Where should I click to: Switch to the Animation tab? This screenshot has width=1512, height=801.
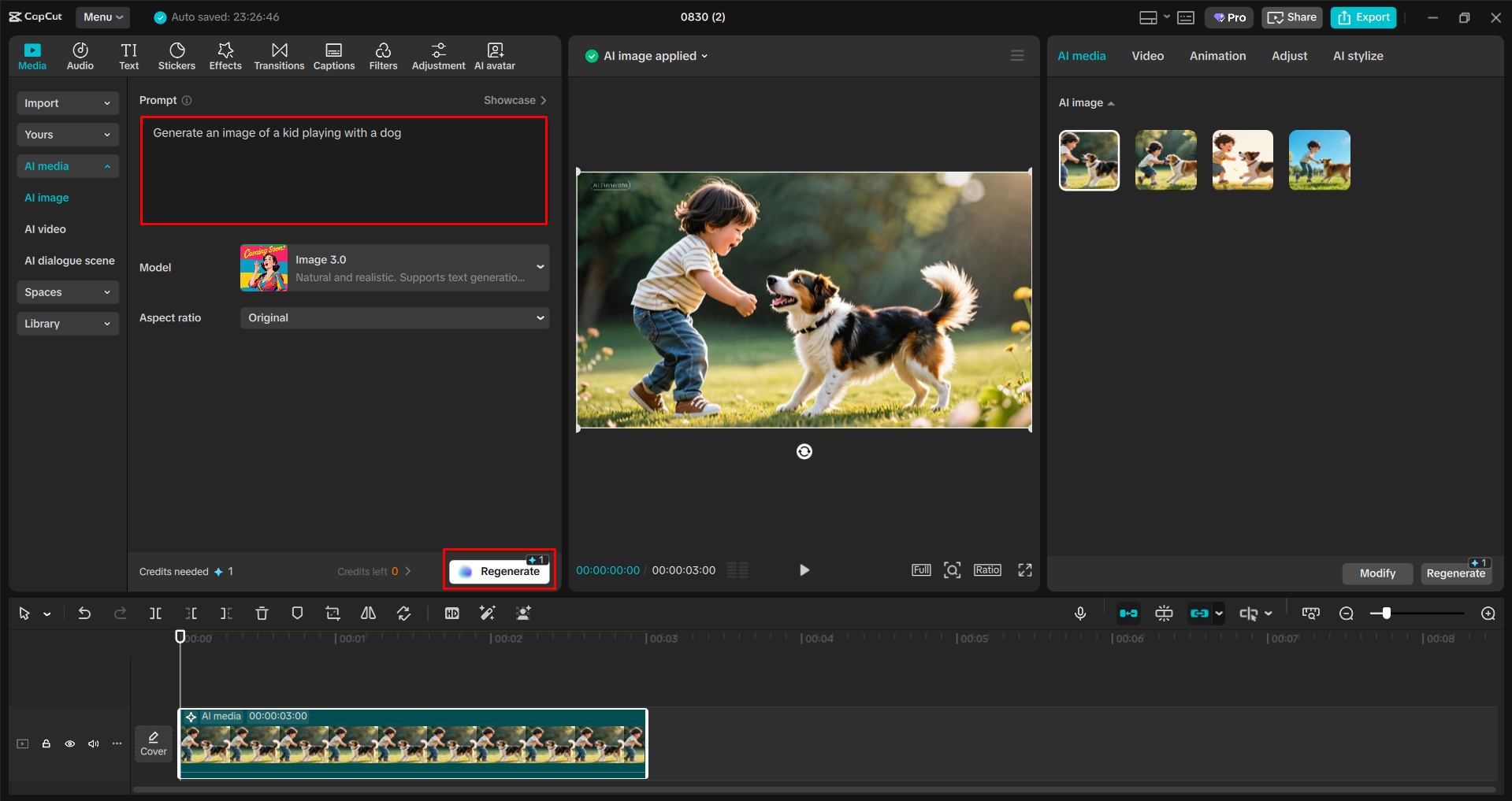click(x=1217, y=55)
